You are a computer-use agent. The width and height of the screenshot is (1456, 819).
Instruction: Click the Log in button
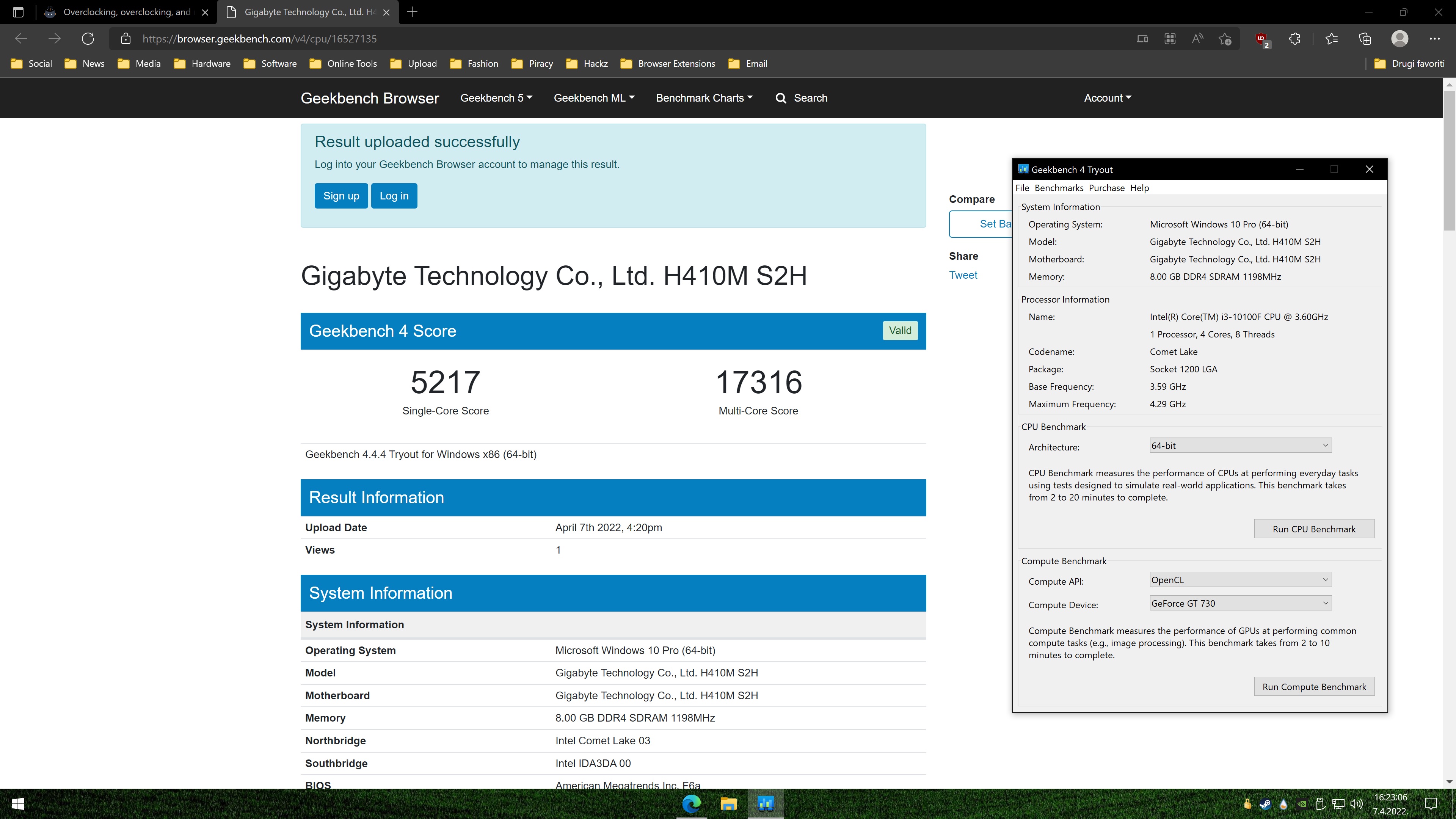tap(394, 196)
